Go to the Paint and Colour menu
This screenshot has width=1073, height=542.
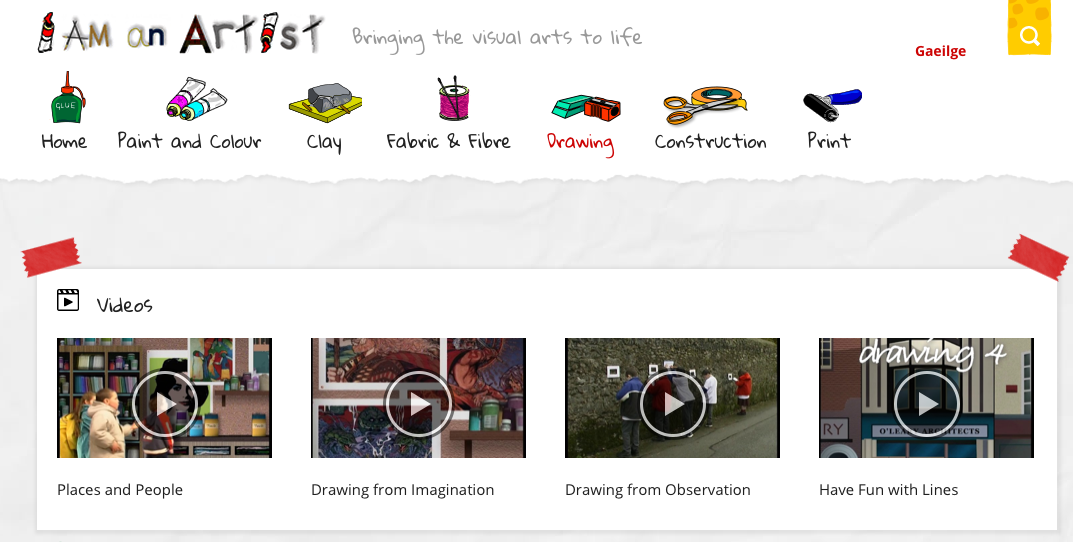click(189, 141)
